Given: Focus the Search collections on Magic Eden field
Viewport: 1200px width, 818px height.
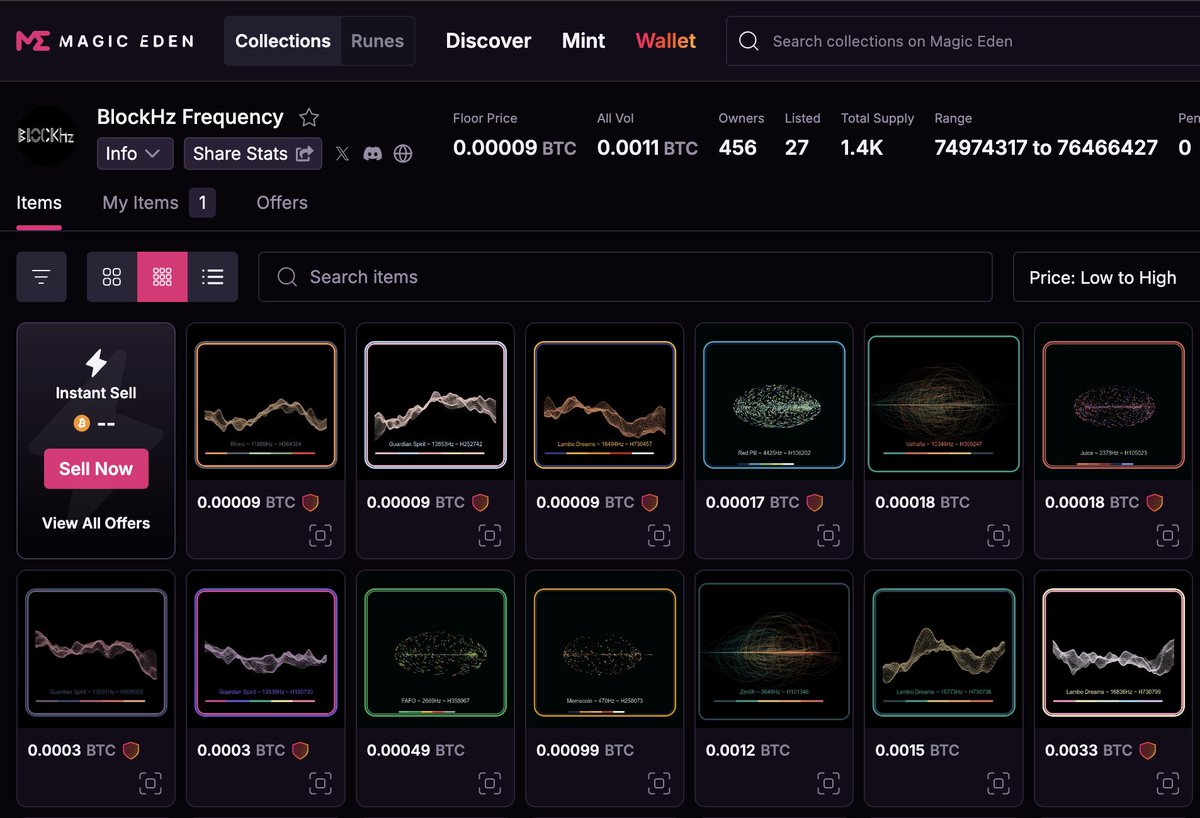Looking at the screenshot, I should (963, 41).
